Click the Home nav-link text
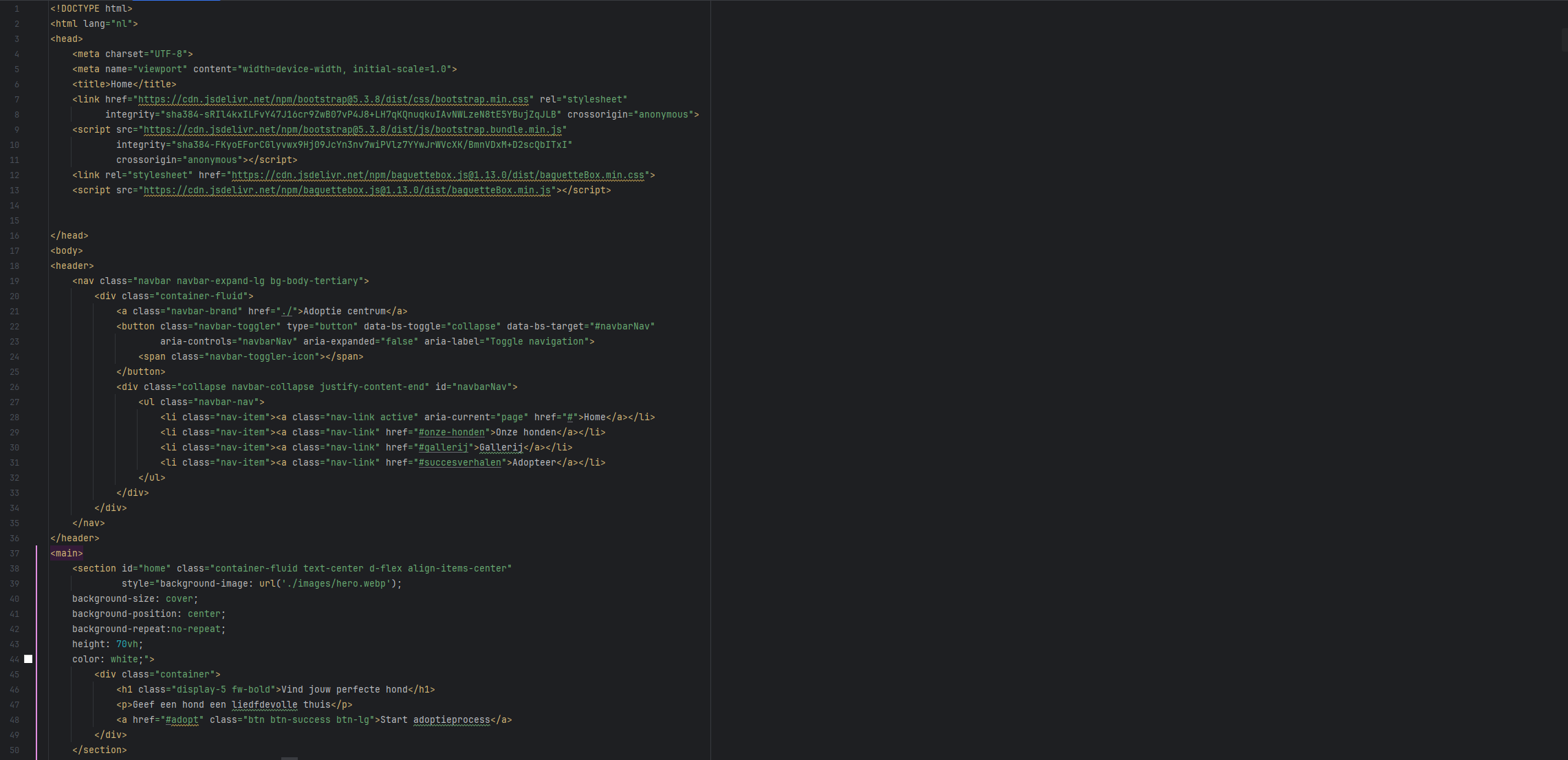Image resolution: width=1568 pixels, height=760 pixels. click(595, 417)
